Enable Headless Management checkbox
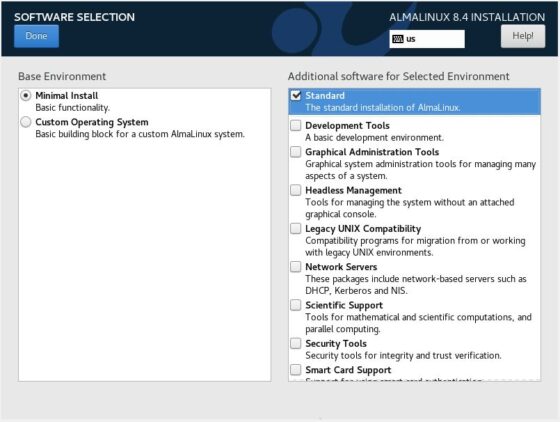The height and width of the screenshot is (422, 560). pos(296,190)
